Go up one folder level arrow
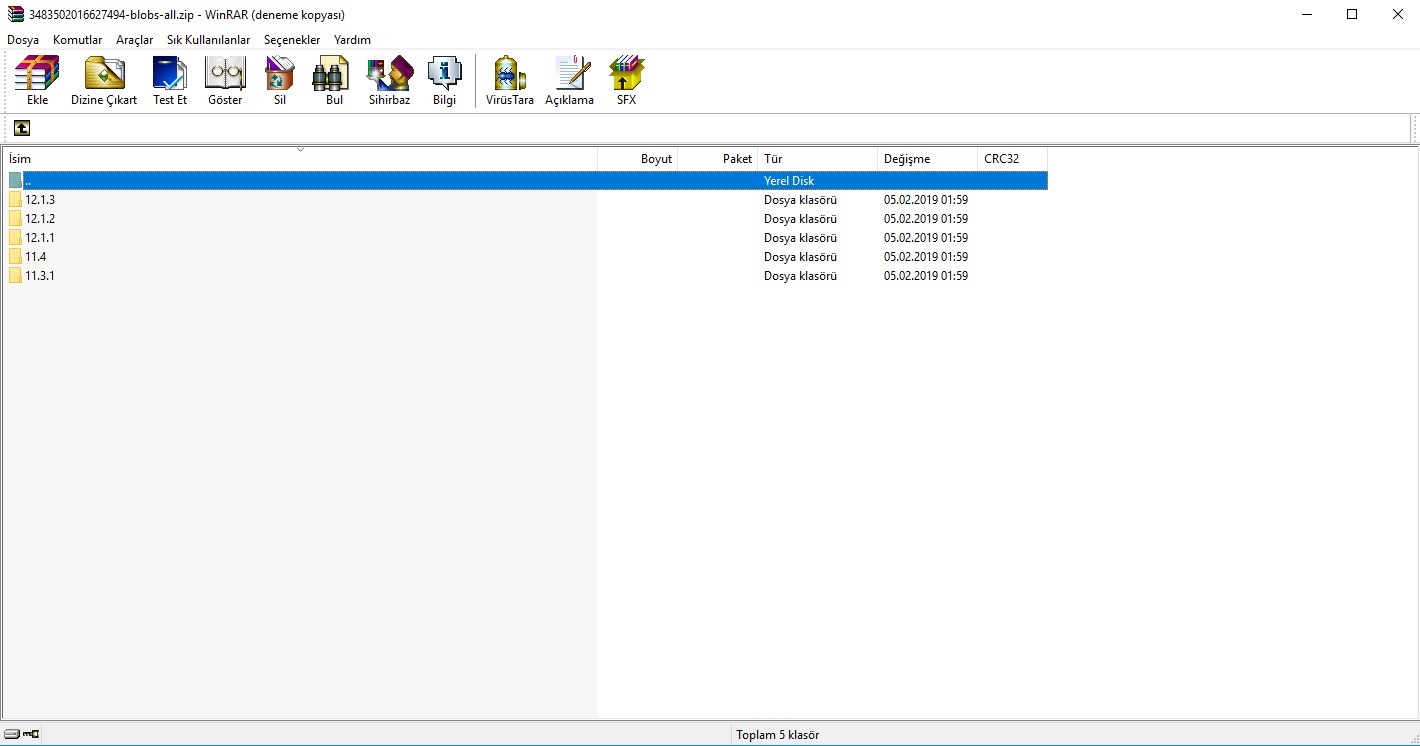1420x746 pixels. click(21, 128)
